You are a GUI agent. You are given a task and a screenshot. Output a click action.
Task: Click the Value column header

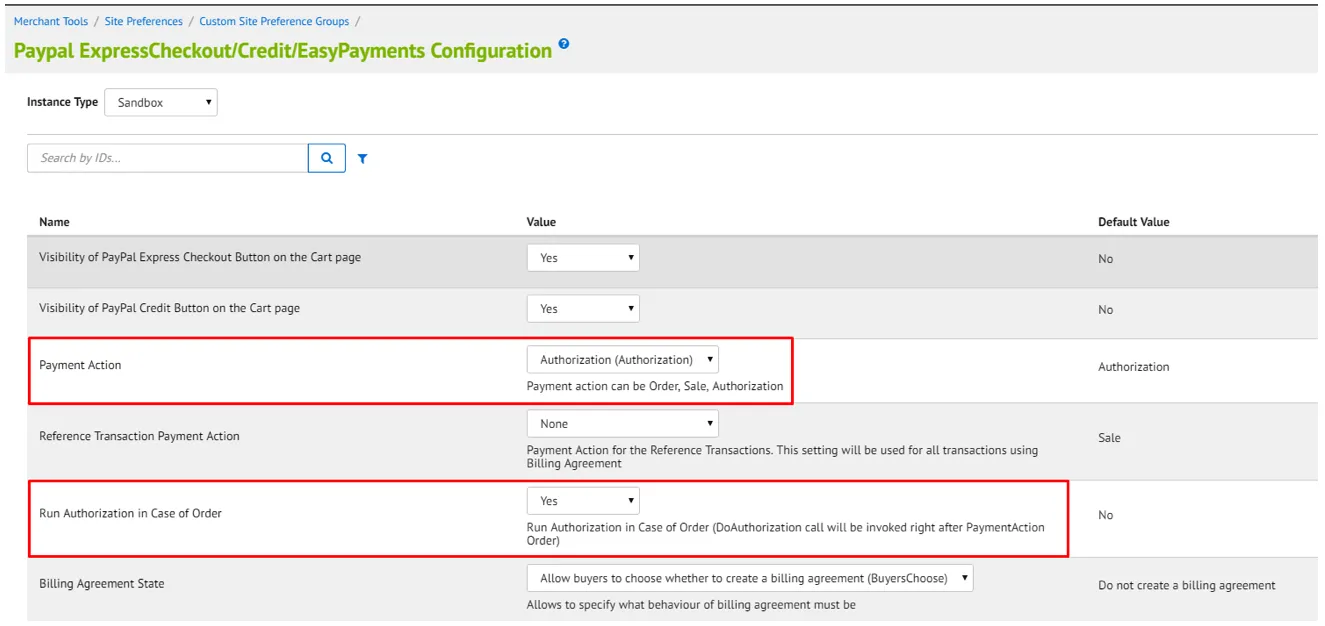(x=541, y=222)
